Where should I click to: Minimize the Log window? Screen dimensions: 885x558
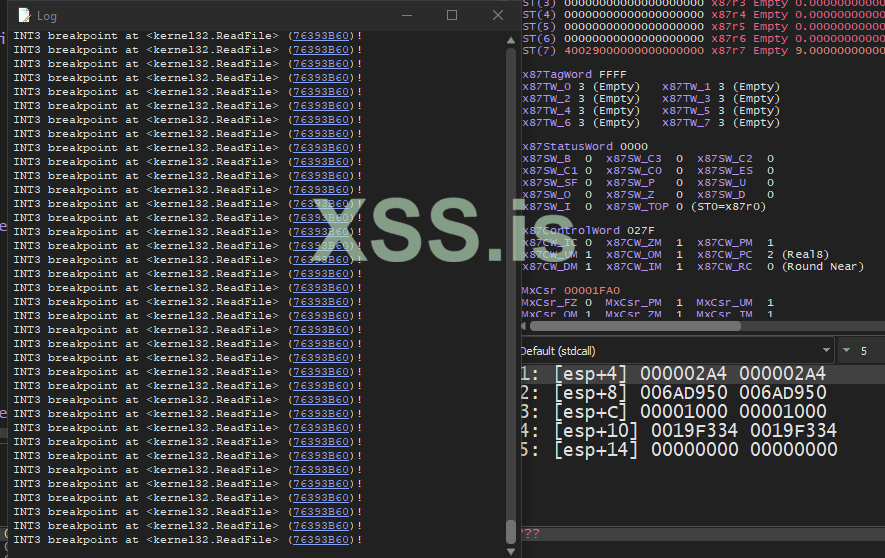tap(407, 15)
